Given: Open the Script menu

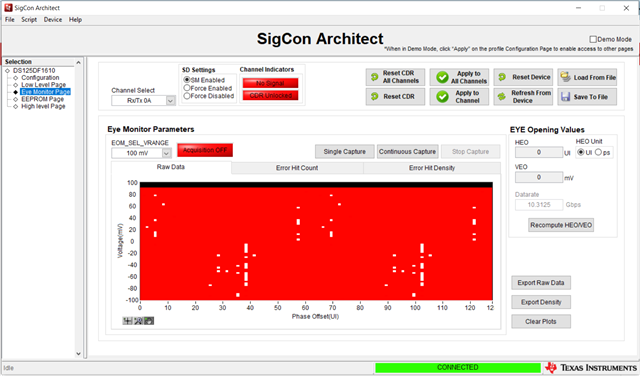Looking at the screenshot, I should (x=29, y=20).
